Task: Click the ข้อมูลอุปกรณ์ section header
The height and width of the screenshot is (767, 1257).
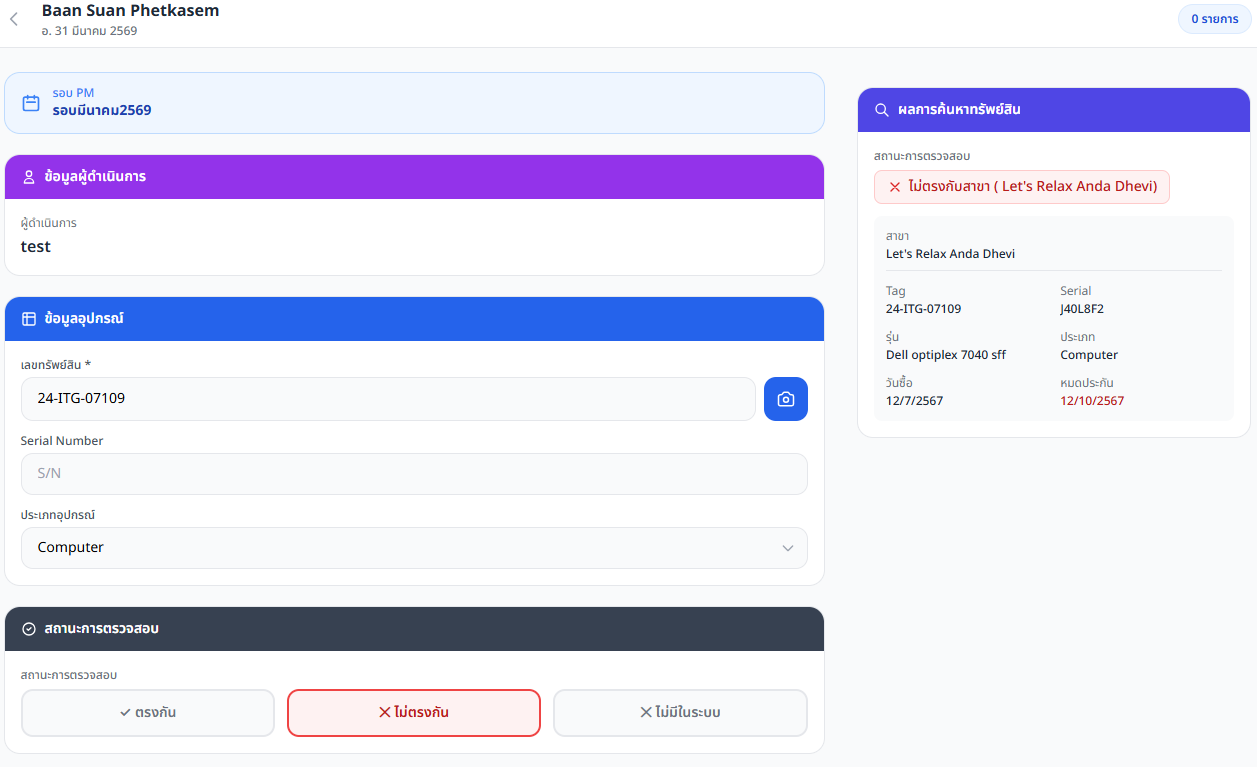Action: click(414, 319)
